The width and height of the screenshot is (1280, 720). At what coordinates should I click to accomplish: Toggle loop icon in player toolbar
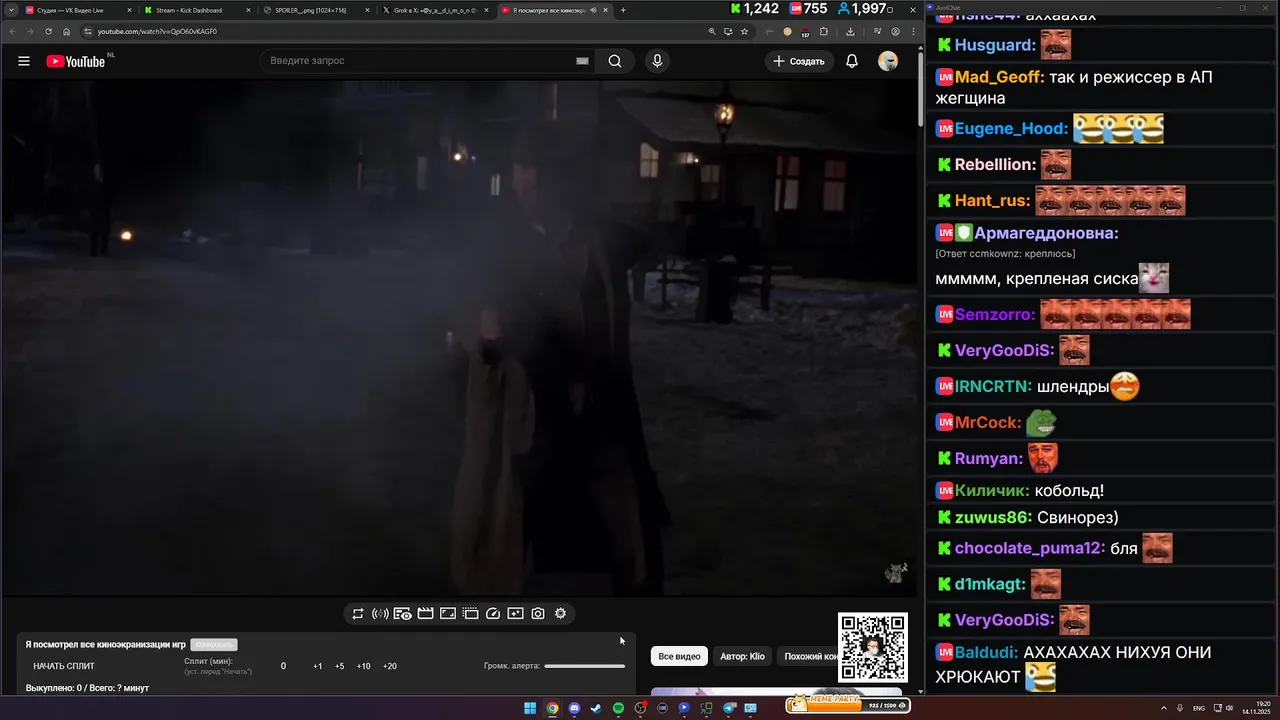357,614
